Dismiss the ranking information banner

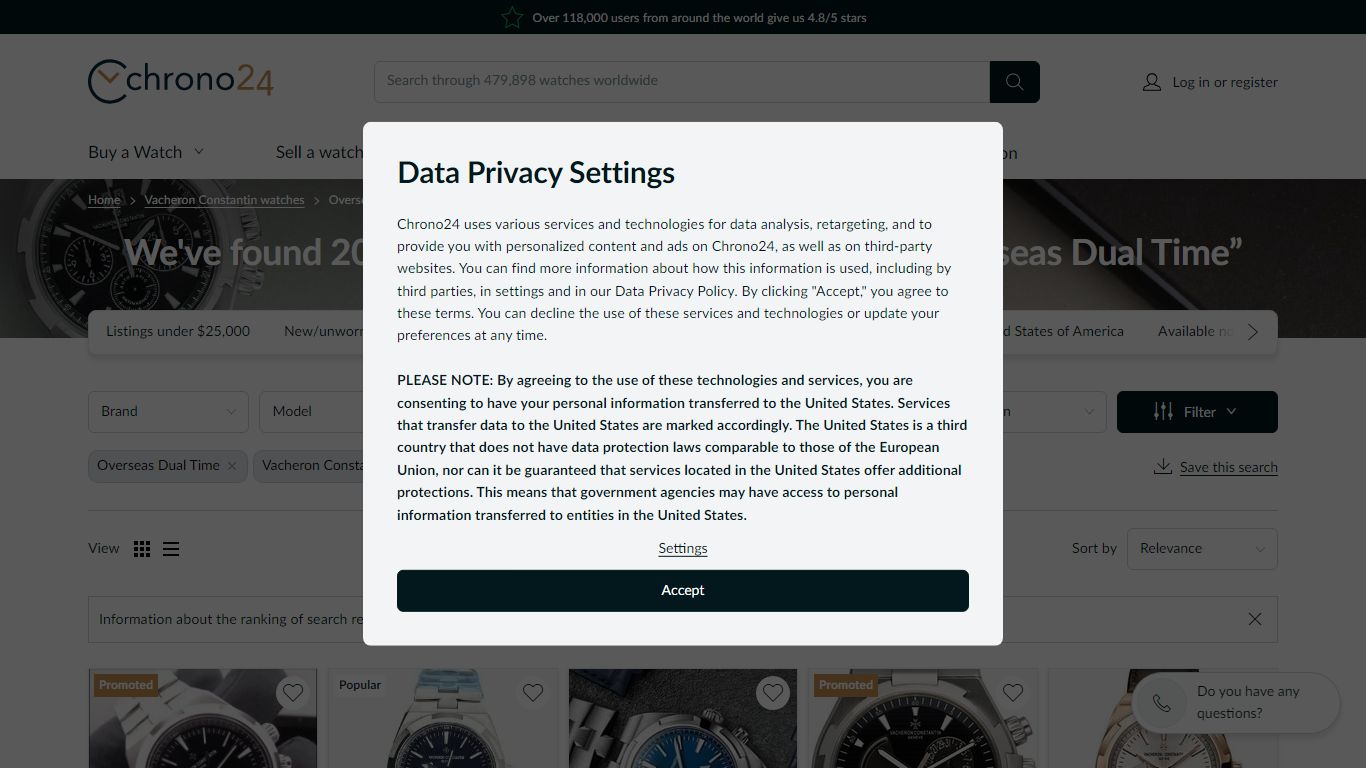(x=1255, y=619)
